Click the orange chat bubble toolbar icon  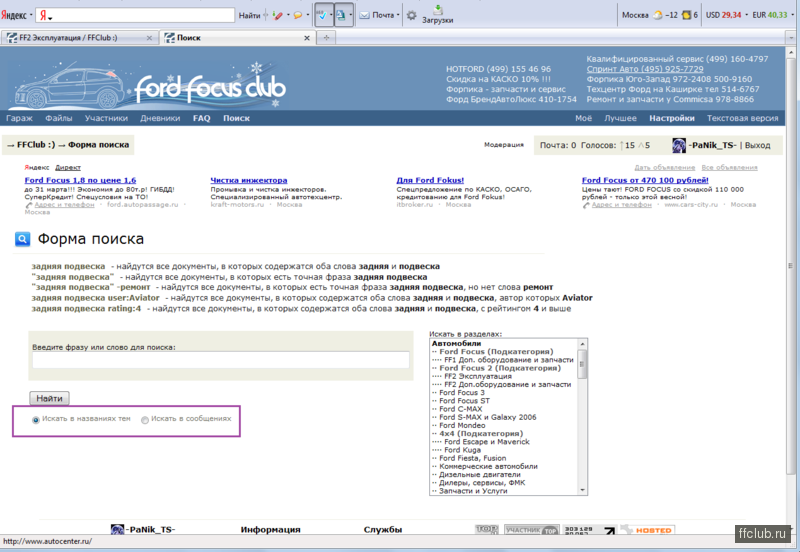(x=298, y=15)
